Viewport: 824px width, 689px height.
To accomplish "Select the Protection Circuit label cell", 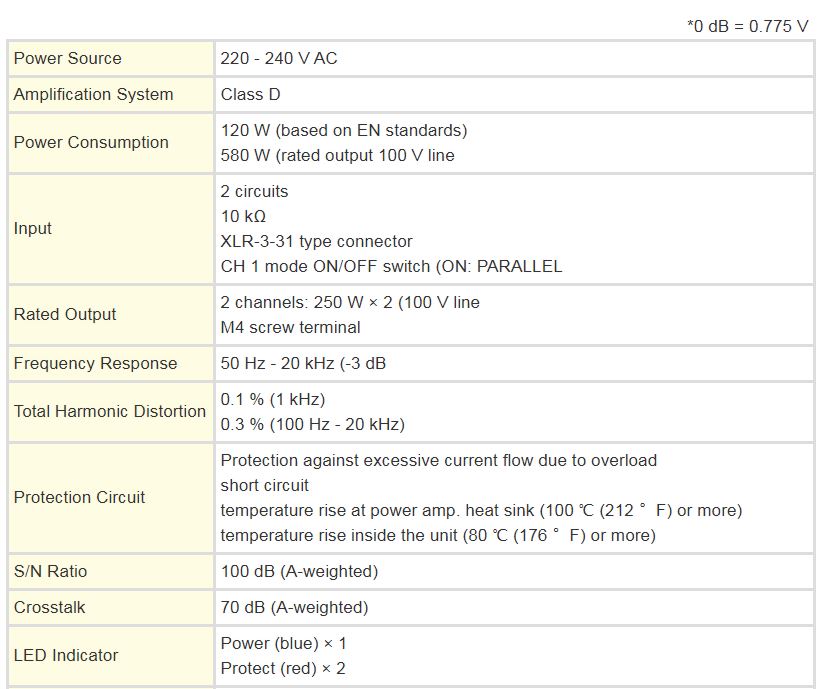I will point(79,497).
